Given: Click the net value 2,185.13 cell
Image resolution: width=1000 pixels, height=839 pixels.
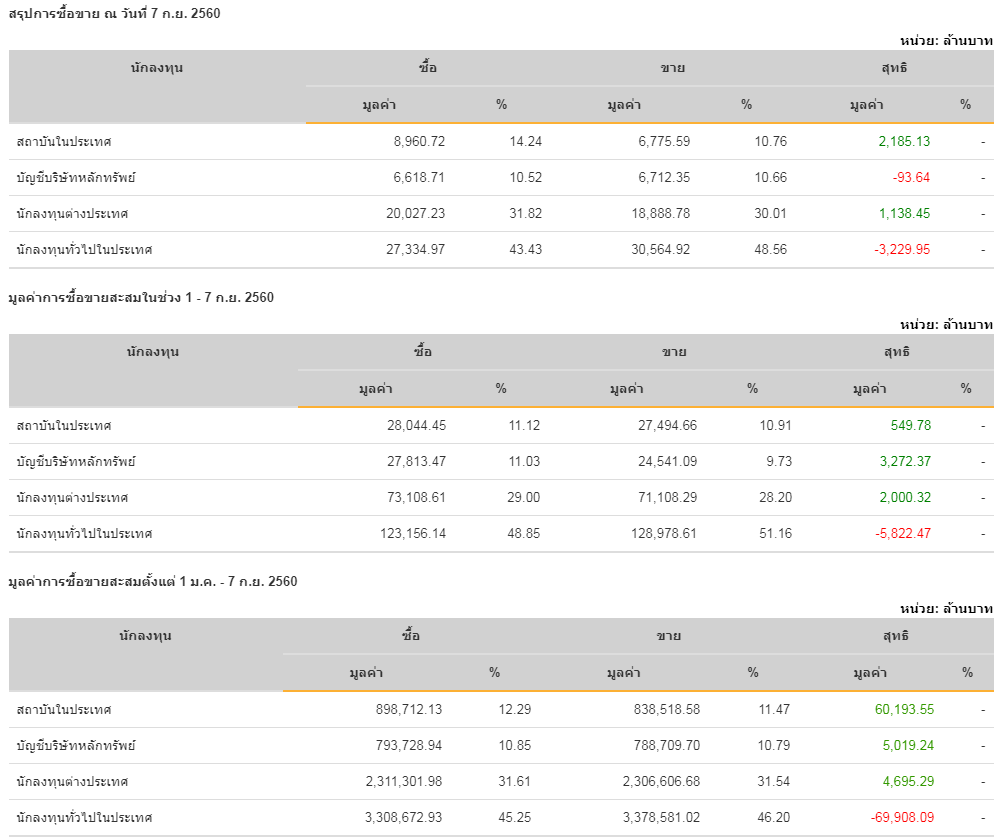Looking at the screenshot, I should (x=904, y=141).
